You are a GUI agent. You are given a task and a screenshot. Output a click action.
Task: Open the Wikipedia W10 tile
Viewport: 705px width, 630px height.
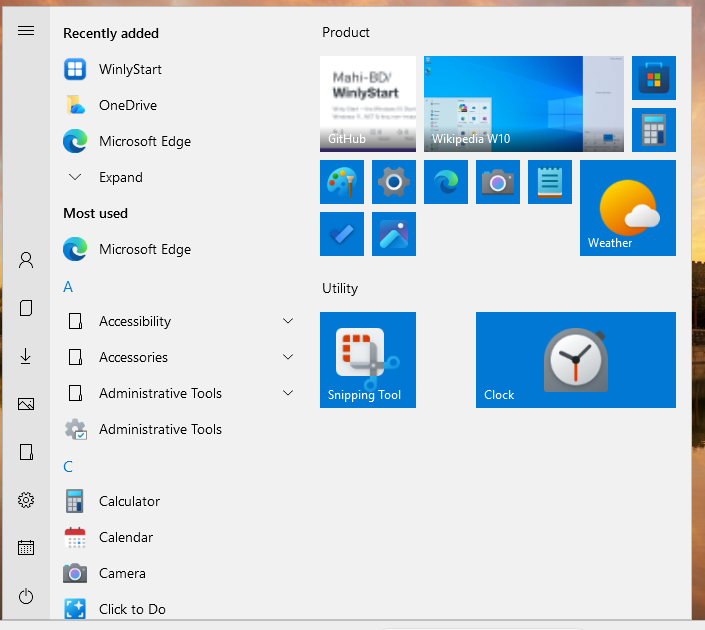pyautogui.click(x=524, y=104)
